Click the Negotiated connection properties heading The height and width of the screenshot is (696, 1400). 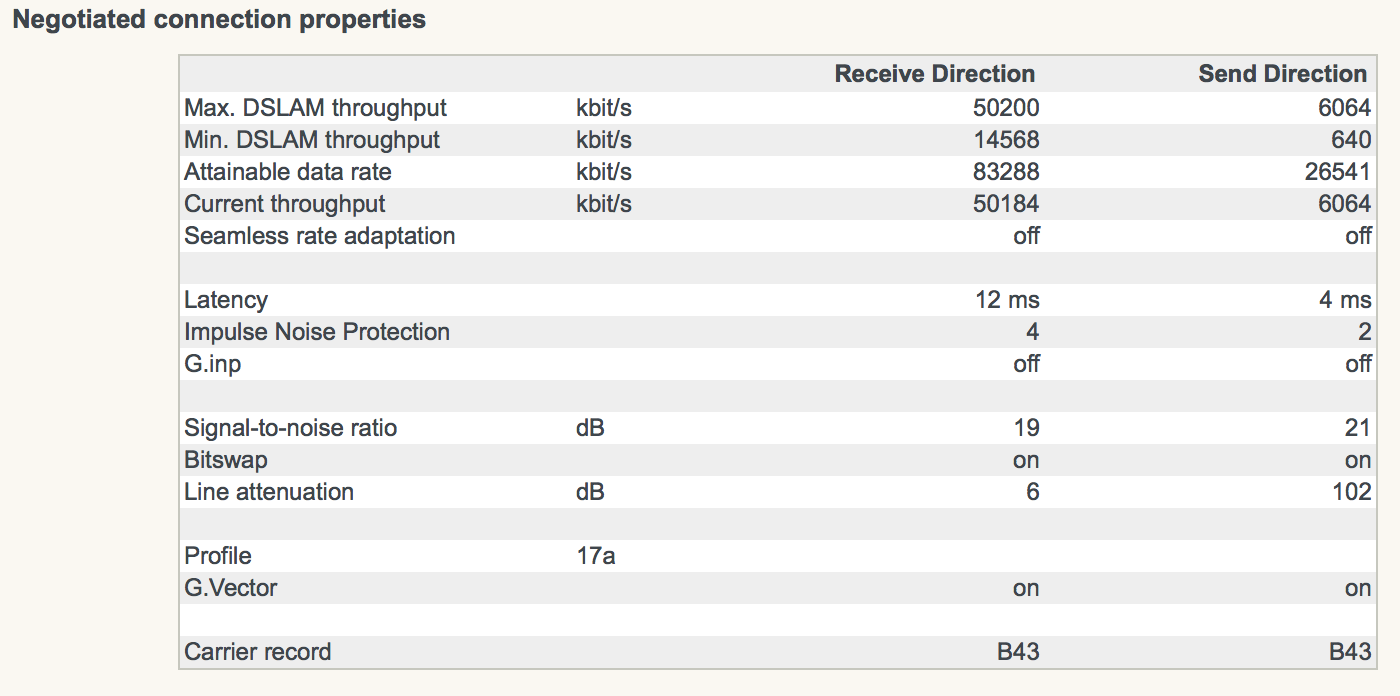[219, 20]
